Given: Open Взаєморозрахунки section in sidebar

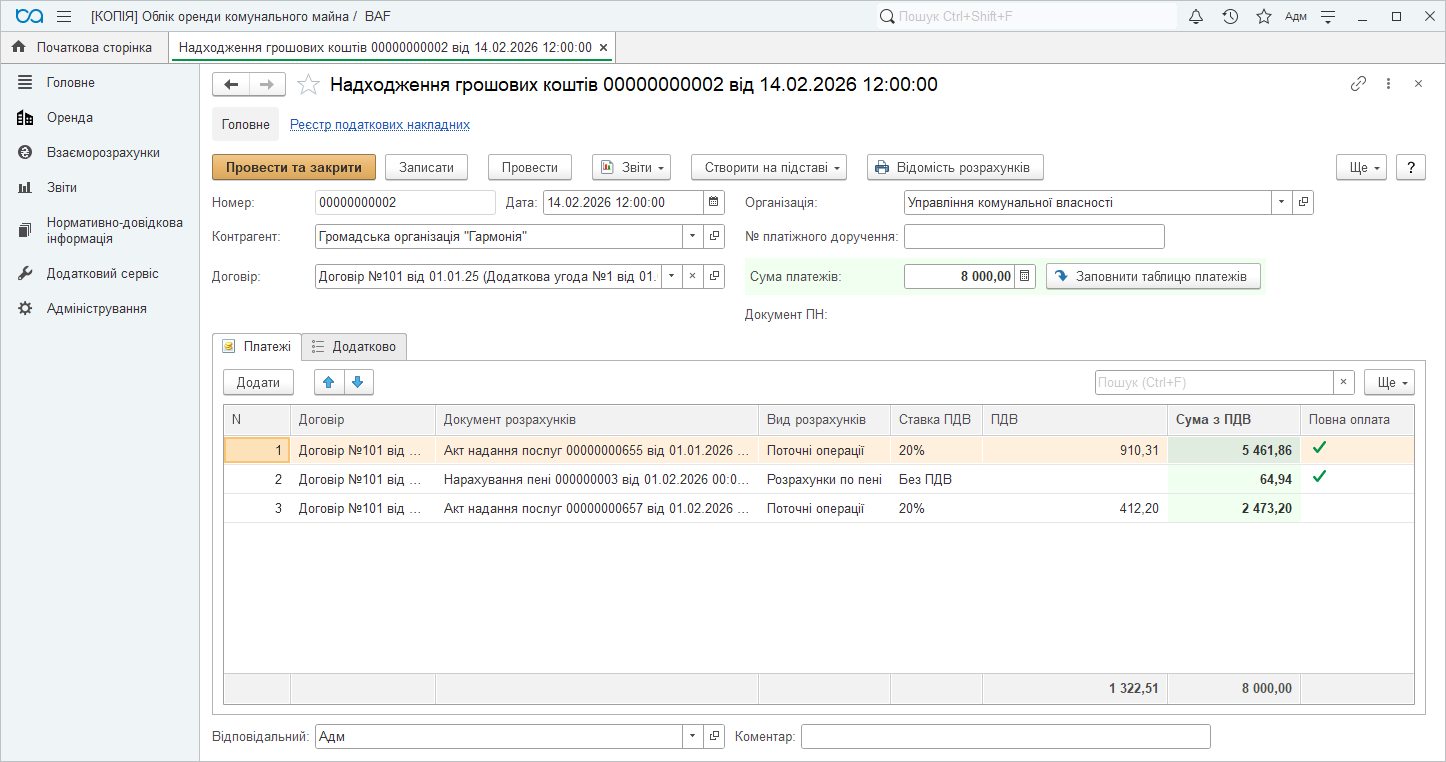Looking at the screenshot, I should pos(103,153).
